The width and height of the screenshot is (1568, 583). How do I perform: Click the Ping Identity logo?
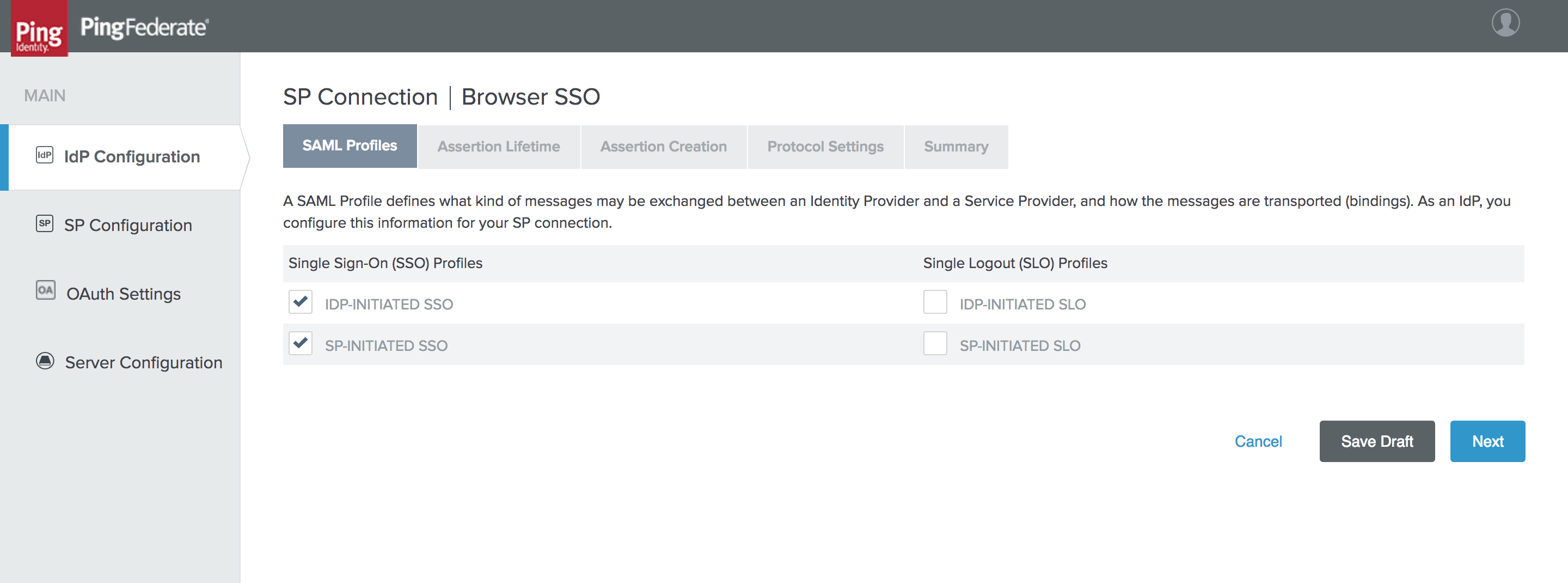click(40, 28)
